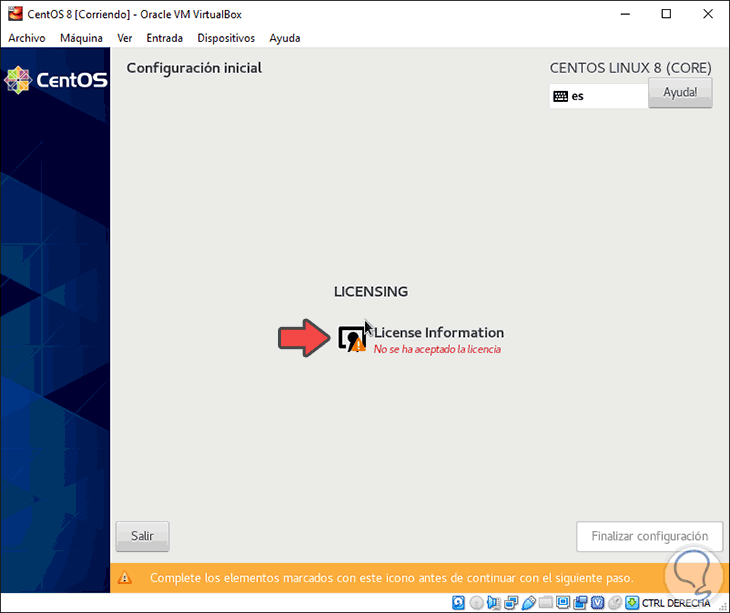
Task: Click the CPU virtualization 'V' icon in status bar
Action: (x=597, y=603)
